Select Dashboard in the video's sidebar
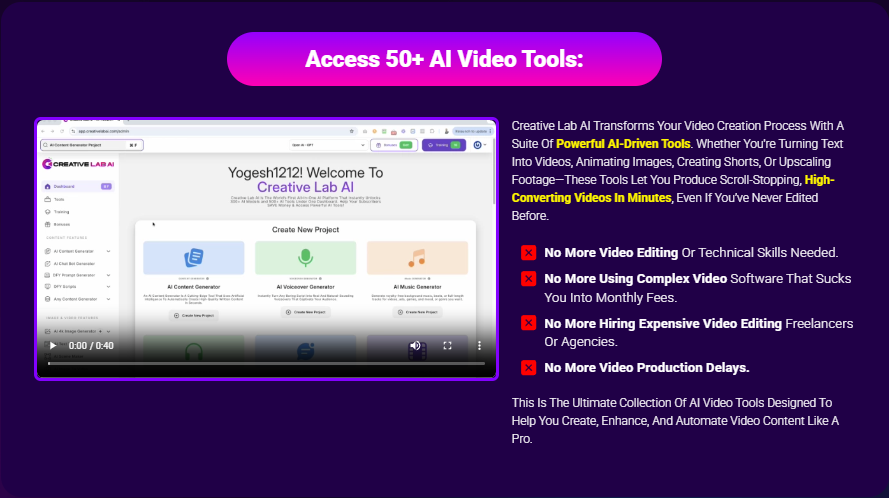This screenshot has height=498, width=889. pyautogui.click(x=78, y=186)
